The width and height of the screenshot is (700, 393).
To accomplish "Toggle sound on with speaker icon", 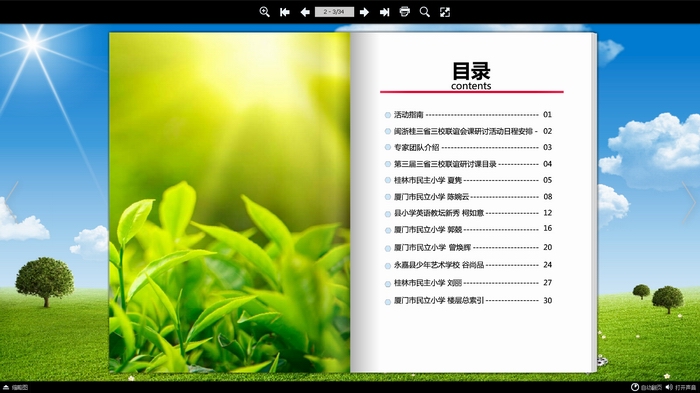I will [x=680, y=387].
